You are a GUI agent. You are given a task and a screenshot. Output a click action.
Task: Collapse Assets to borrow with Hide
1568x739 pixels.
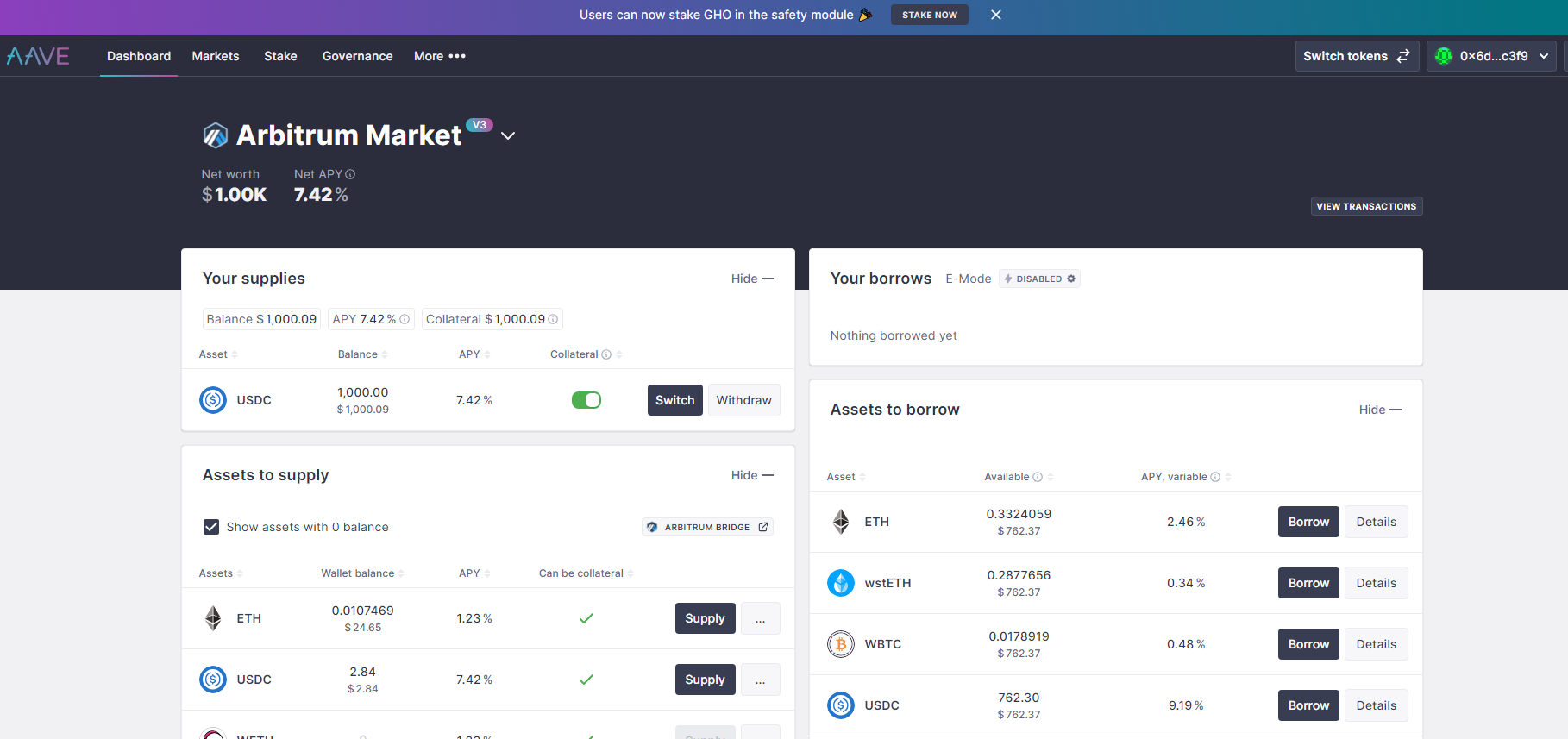pyautogui.click(x=1380, y=410)
